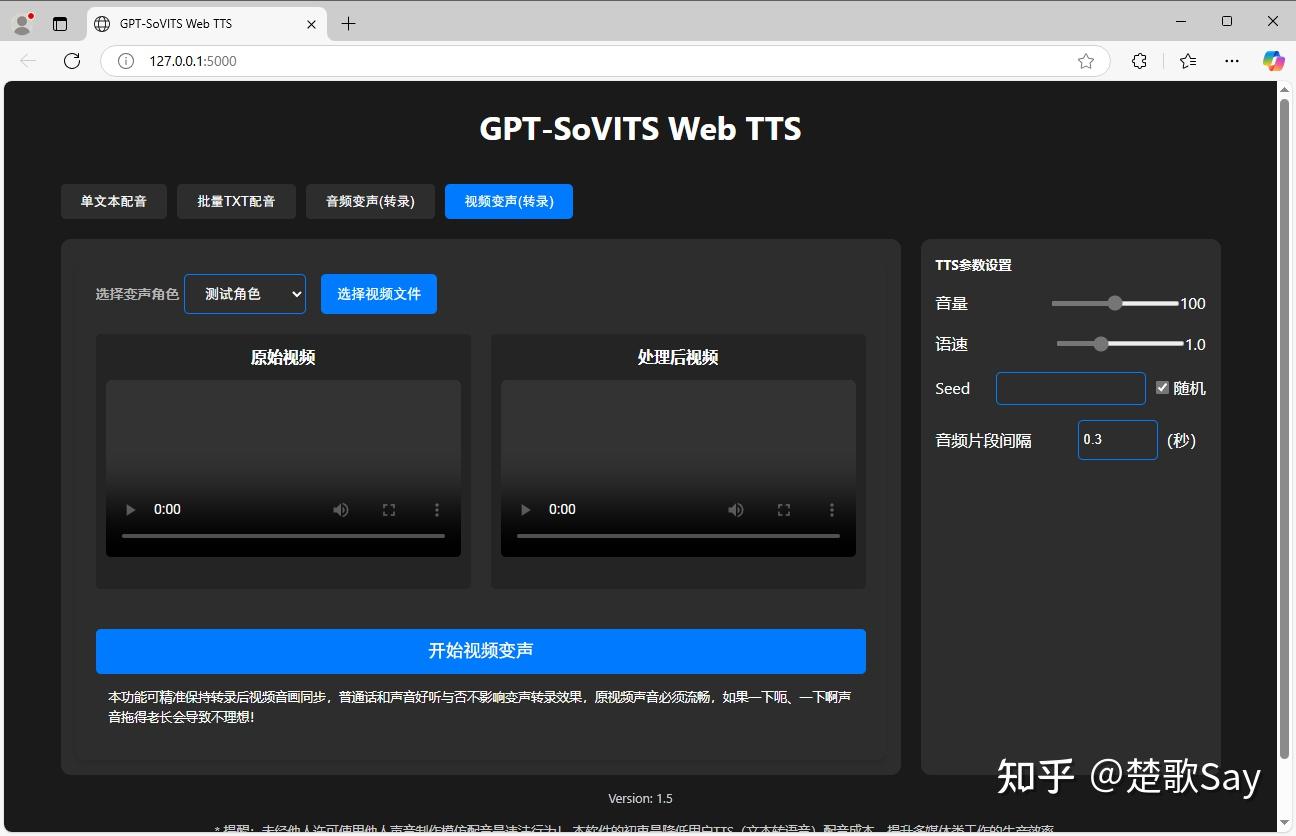Play the 处理后视频 processed video
Screen dimensions: 1296x836
[525, 509]
